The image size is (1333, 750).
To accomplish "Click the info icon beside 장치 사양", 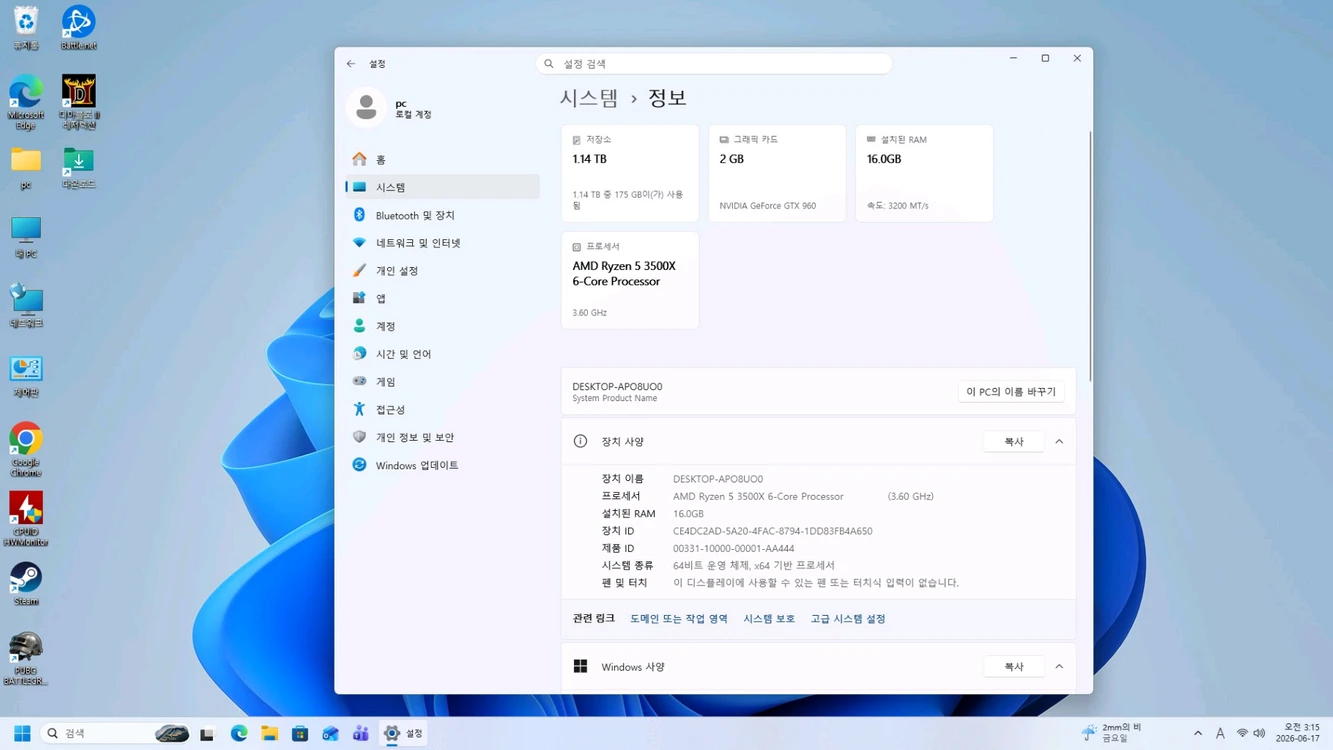I will point(580,441).
